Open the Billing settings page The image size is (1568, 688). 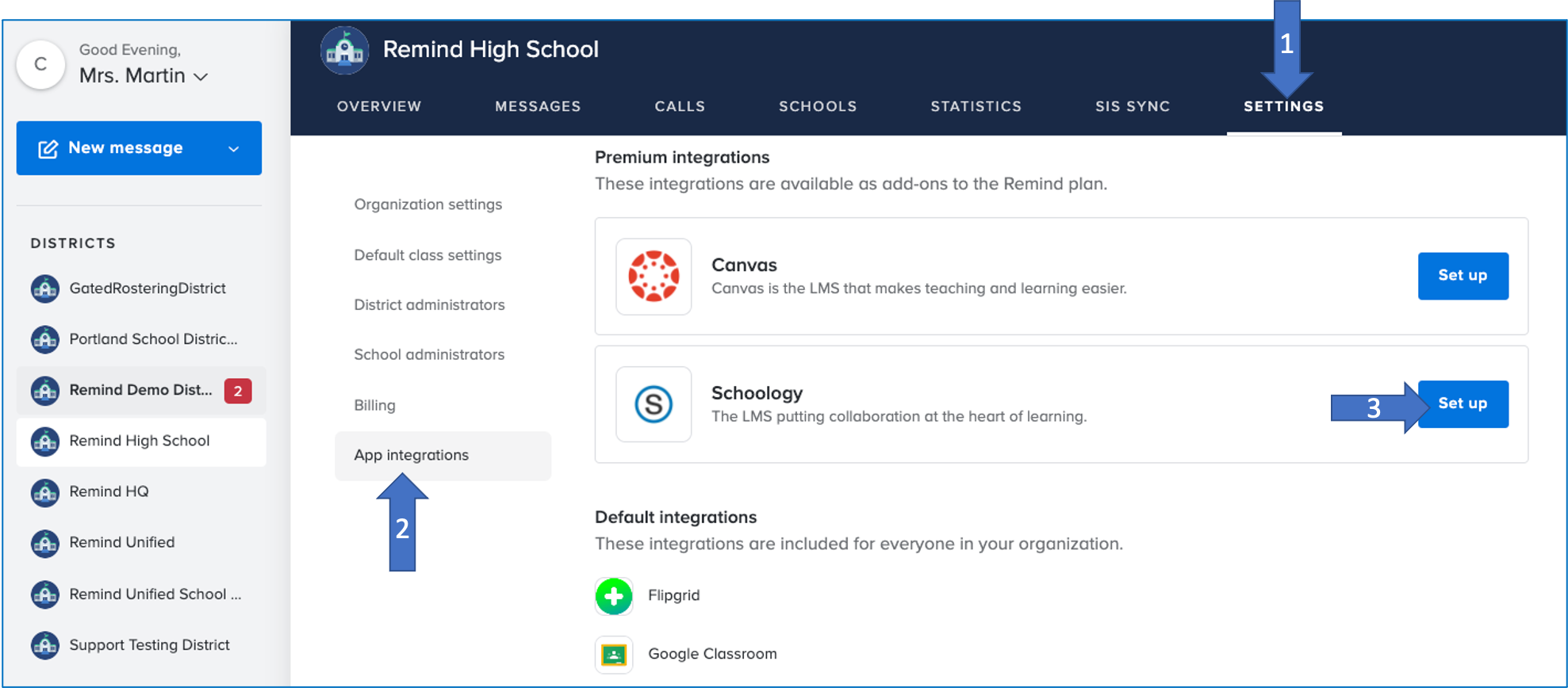[374, 406]
